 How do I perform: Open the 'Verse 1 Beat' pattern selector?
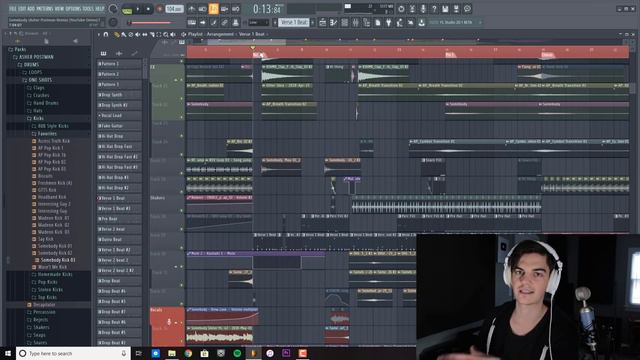pyautogui.click(x=294, y=22)
